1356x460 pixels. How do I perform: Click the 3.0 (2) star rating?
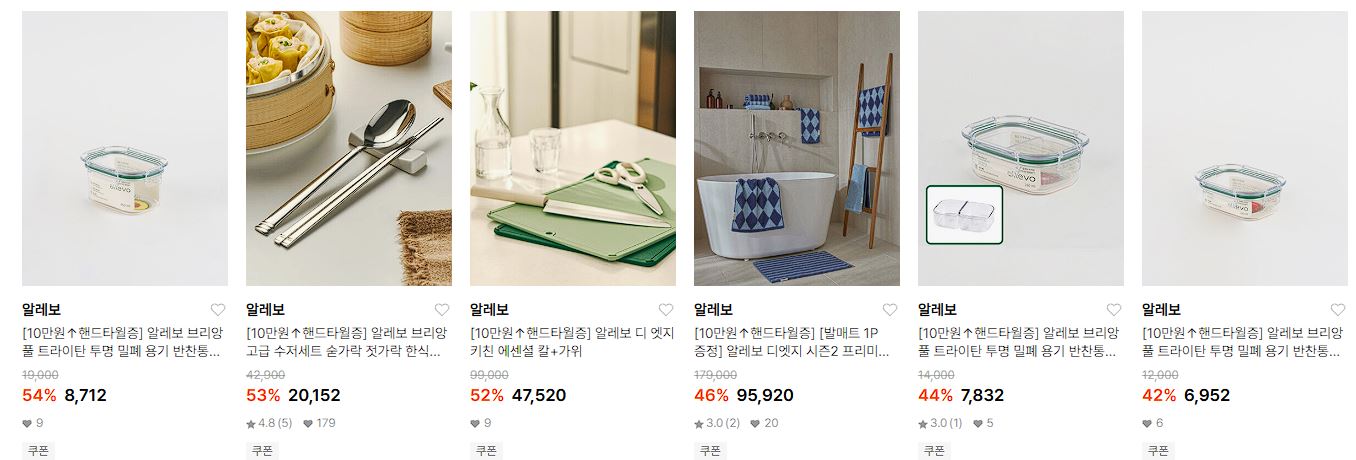(717, 423)
